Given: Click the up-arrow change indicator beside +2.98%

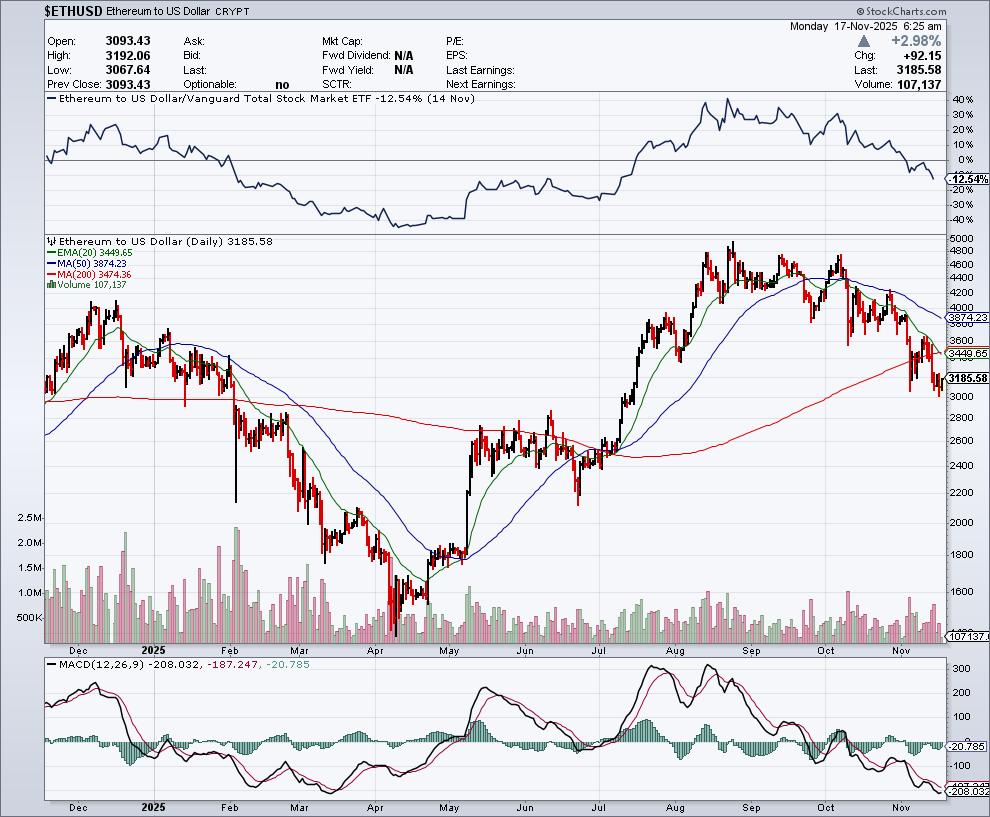Looking at the screenshot, I should 864,41.
